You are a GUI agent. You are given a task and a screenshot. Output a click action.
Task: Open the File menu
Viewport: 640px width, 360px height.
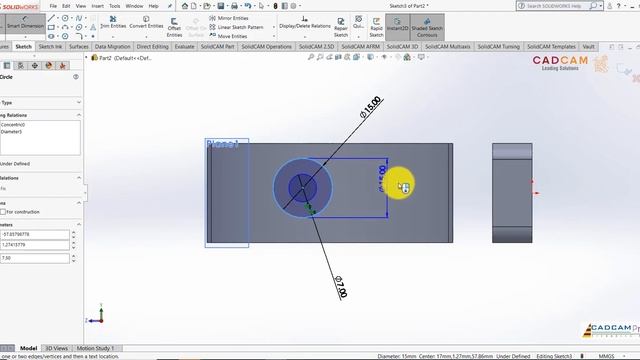point(53,6)
